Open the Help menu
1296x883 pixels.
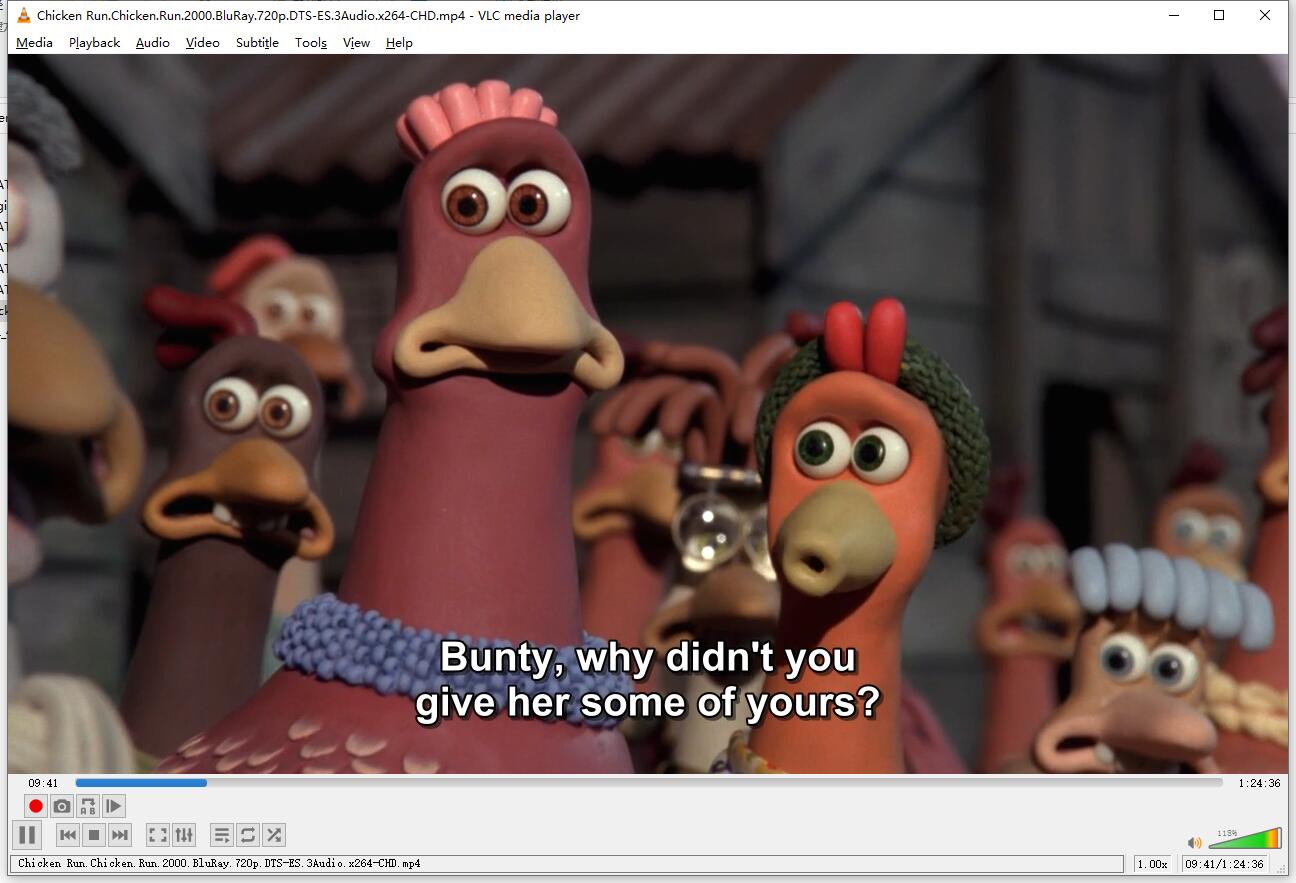(399, 42)
